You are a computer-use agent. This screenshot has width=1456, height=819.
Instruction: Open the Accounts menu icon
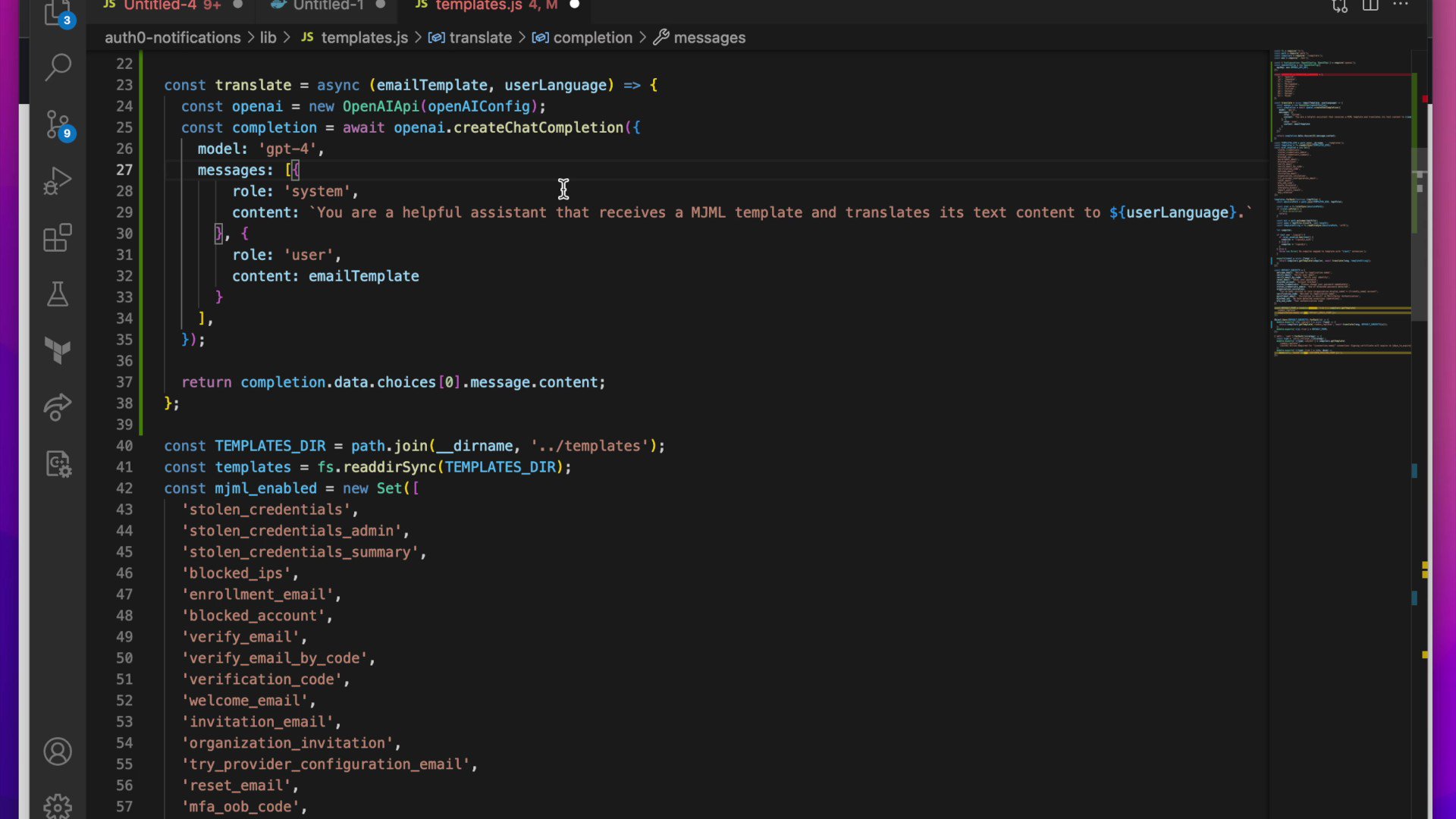58,752
